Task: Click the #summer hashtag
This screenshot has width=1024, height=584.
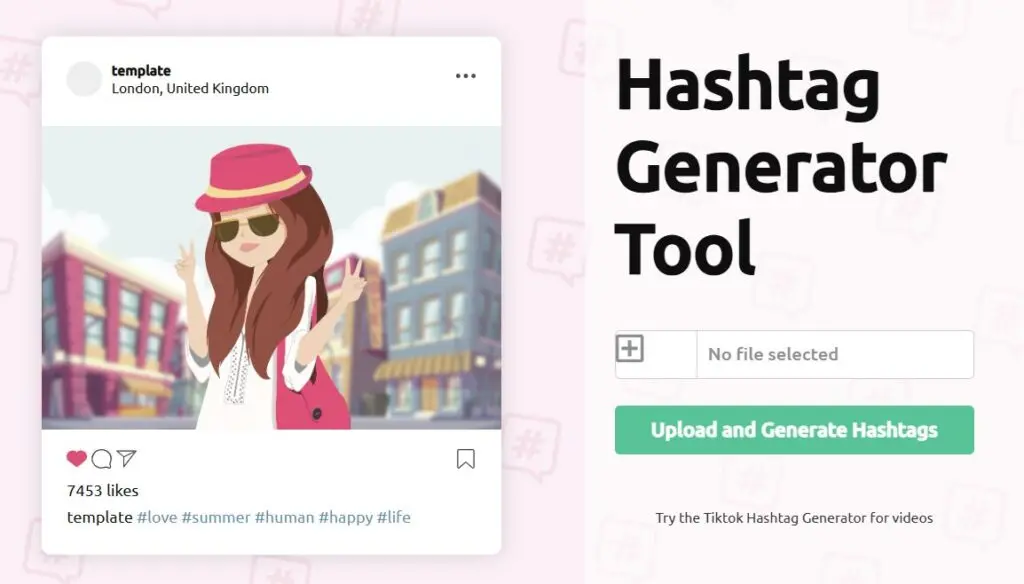Action: [215, 517]
